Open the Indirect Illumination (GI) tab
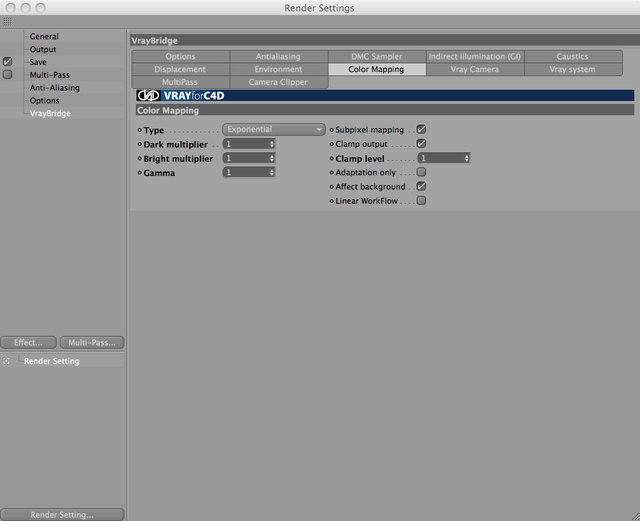The image size is (640, 521). pos(475,56)
